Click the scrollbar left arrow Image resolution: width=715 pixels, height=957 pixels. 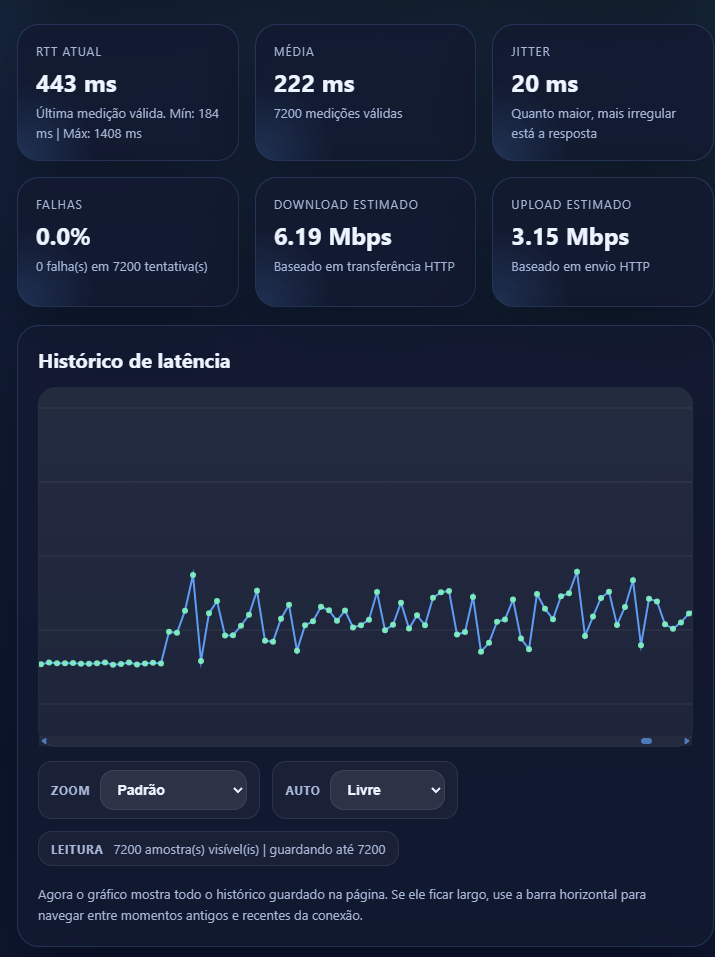pyautogui.click(x=44, y=740)
